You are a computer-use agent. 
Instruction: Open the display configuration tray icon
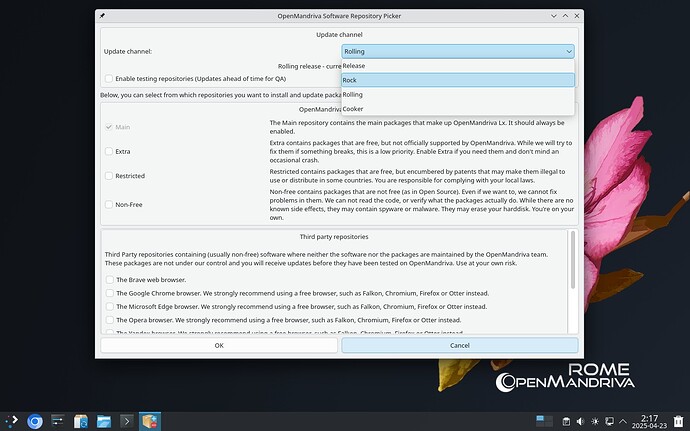tap(609, 422)
